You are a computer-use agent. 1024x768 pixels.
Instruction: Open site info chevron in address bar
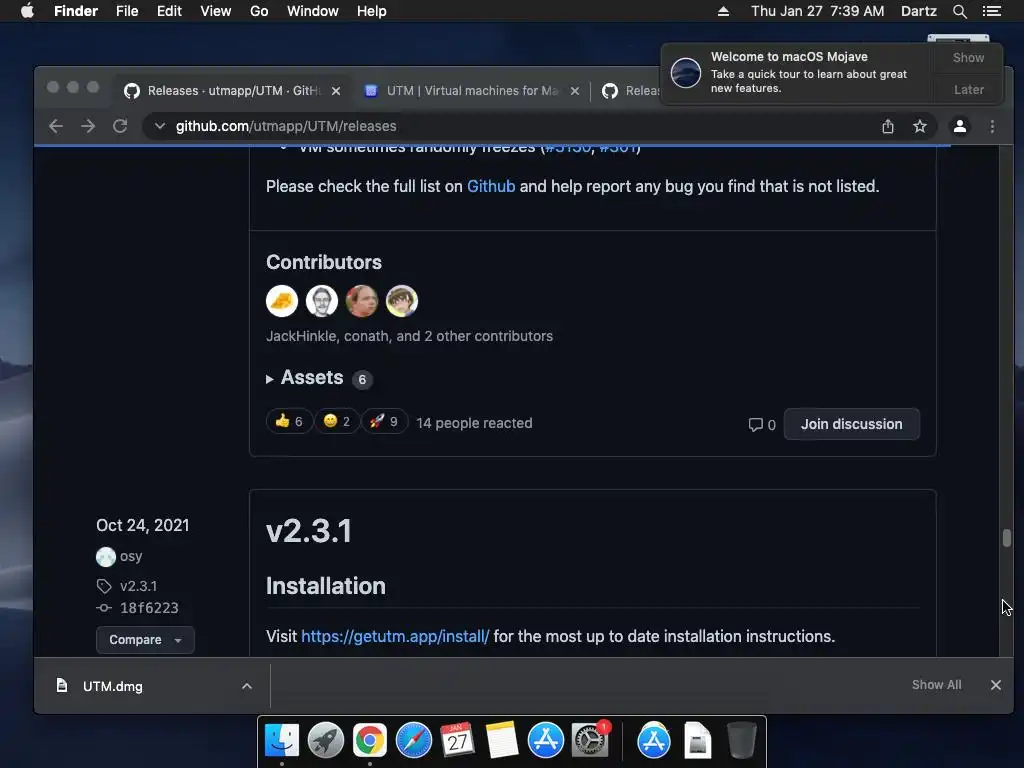coord(159,126)
